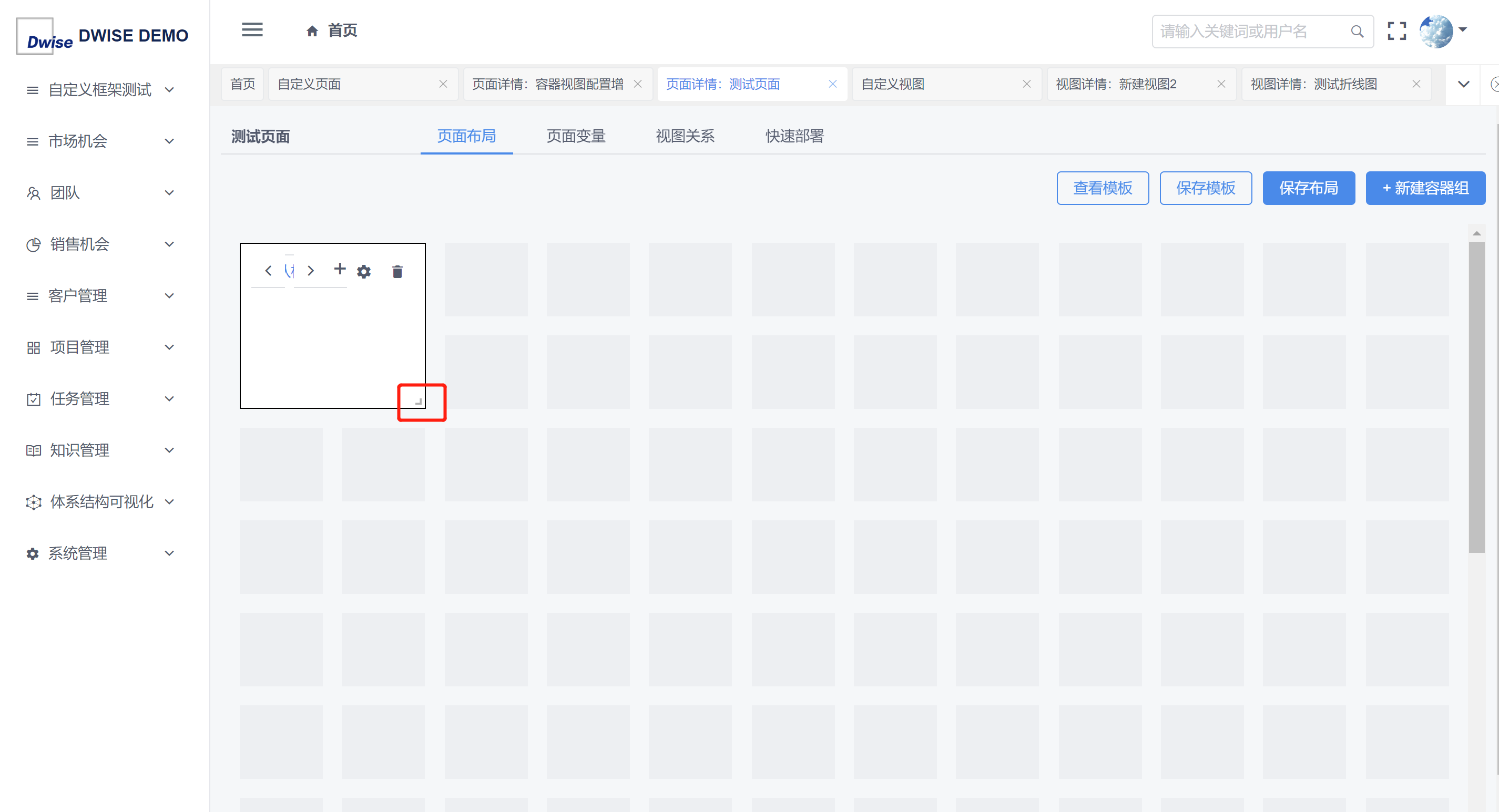Open the 首页 page tab
1499x812 pixels.
[243, 84]
